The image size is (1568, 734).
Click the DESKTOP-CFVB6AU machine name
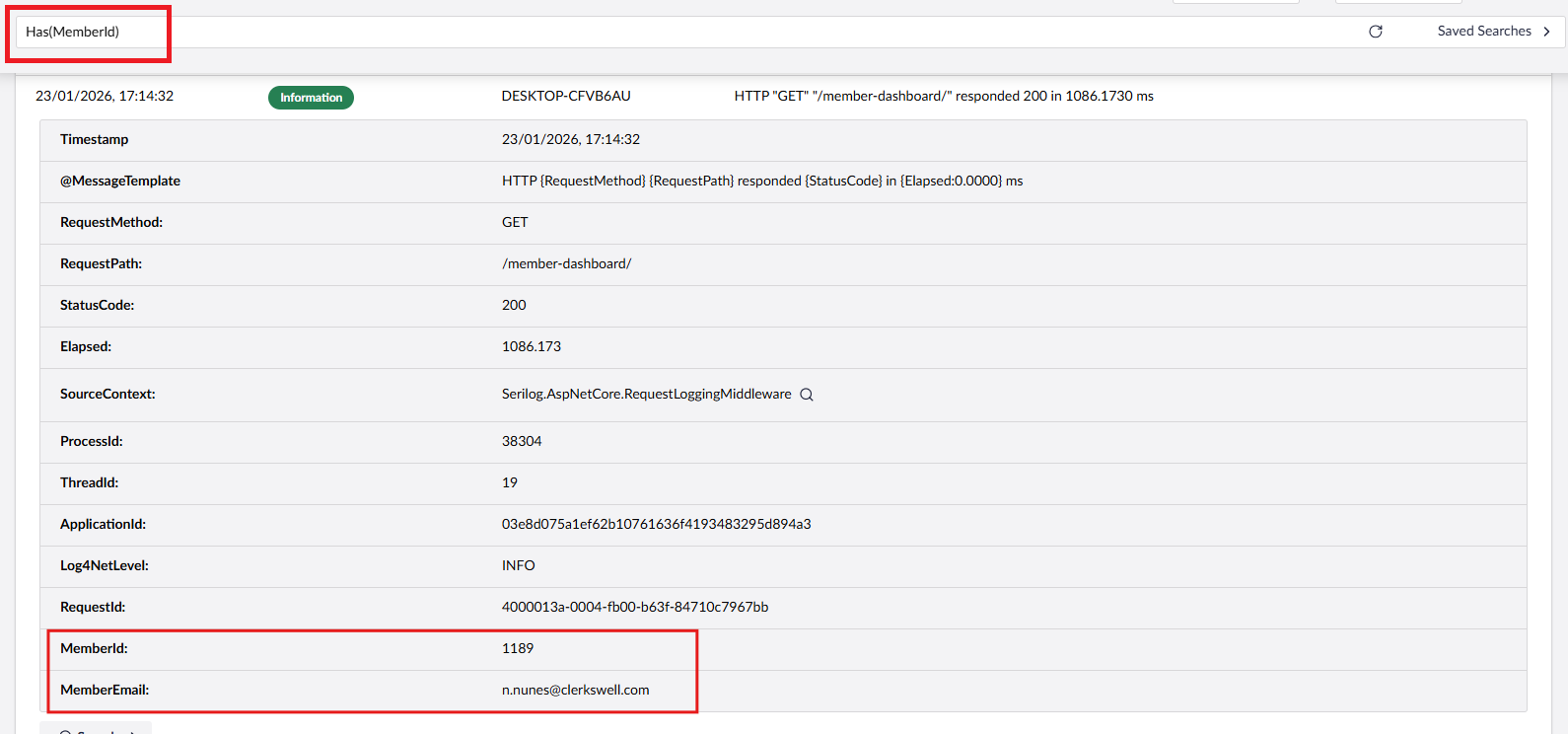pyautogui.click(x=565, y=96)
